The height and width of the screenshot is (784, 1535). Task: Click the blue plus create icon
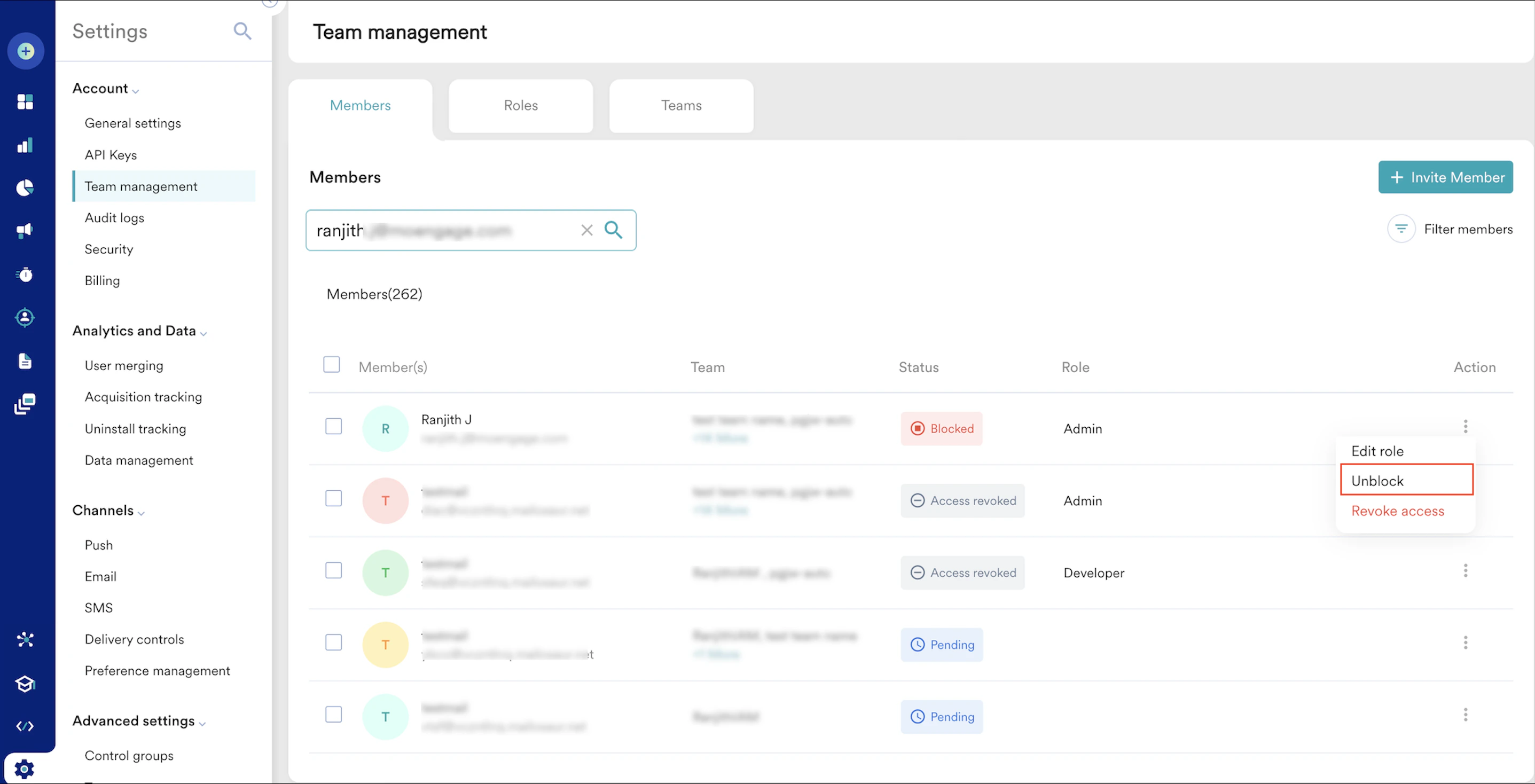pos(26,51)
